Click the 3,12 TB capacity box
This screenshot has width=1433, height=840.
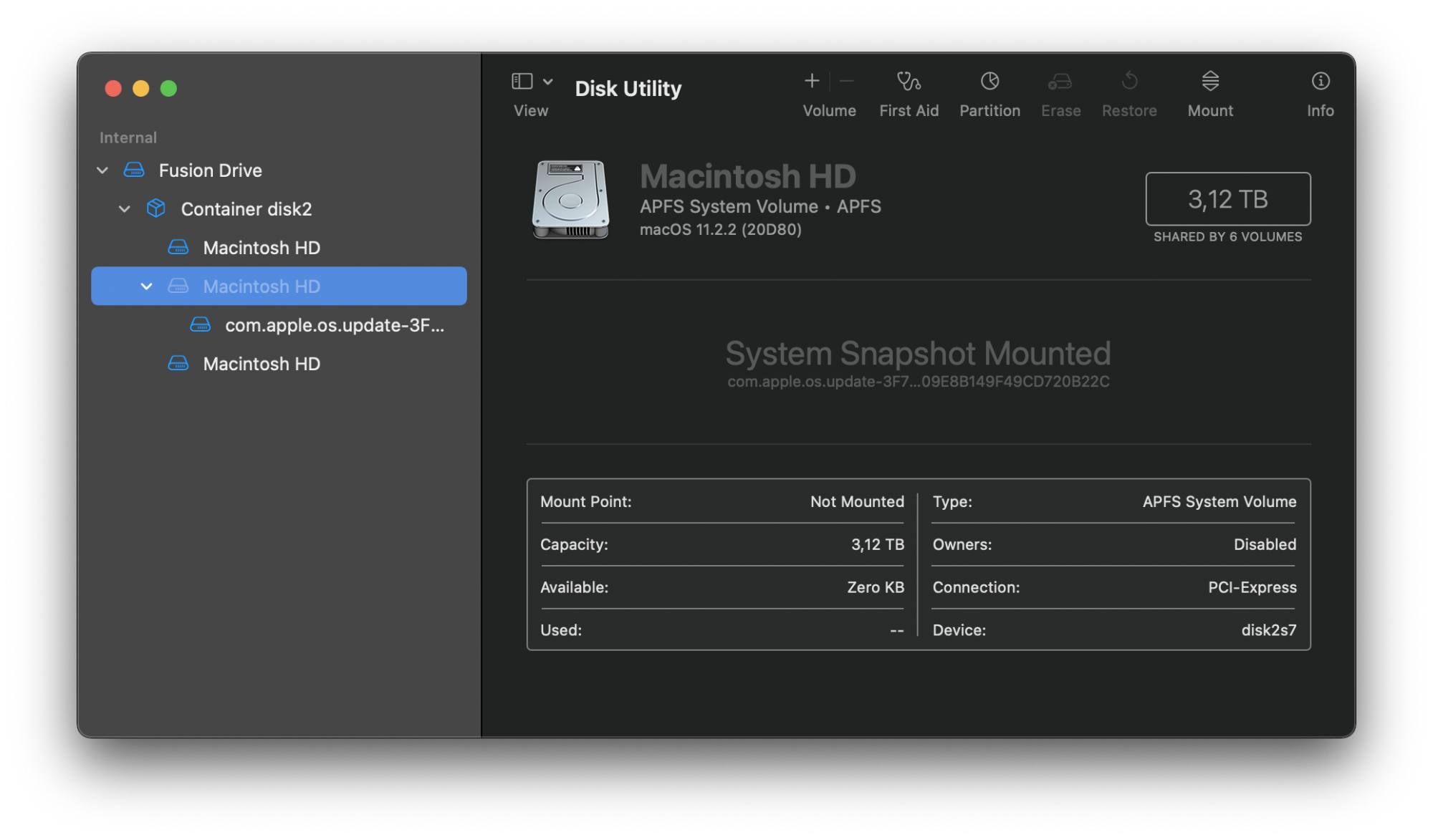(1228, 199)
